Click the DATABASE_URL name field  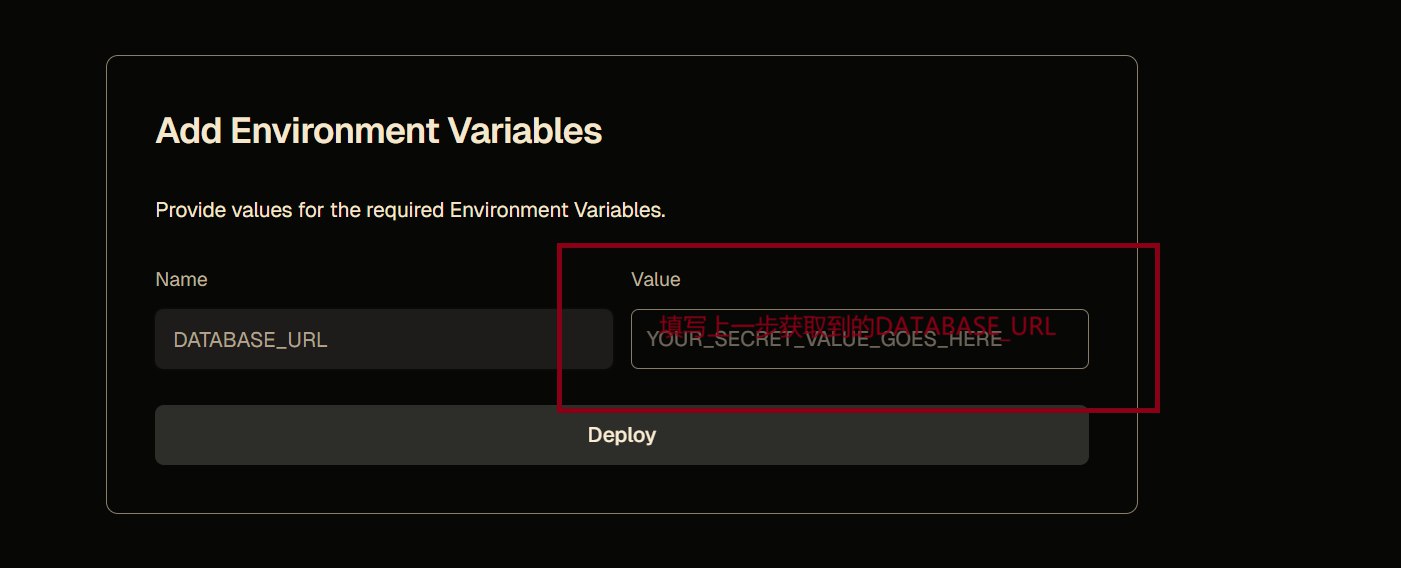click(383, 339)
